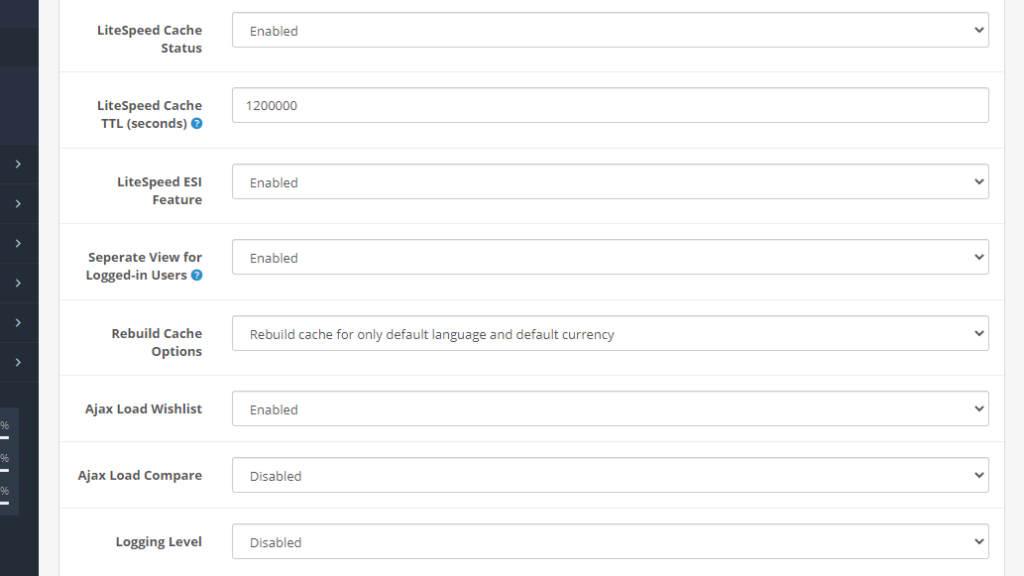Expand the fifth sidebar menu chevron
Image resolution: width=1024 pixels, height=576 pixels.
pos(17,322)
